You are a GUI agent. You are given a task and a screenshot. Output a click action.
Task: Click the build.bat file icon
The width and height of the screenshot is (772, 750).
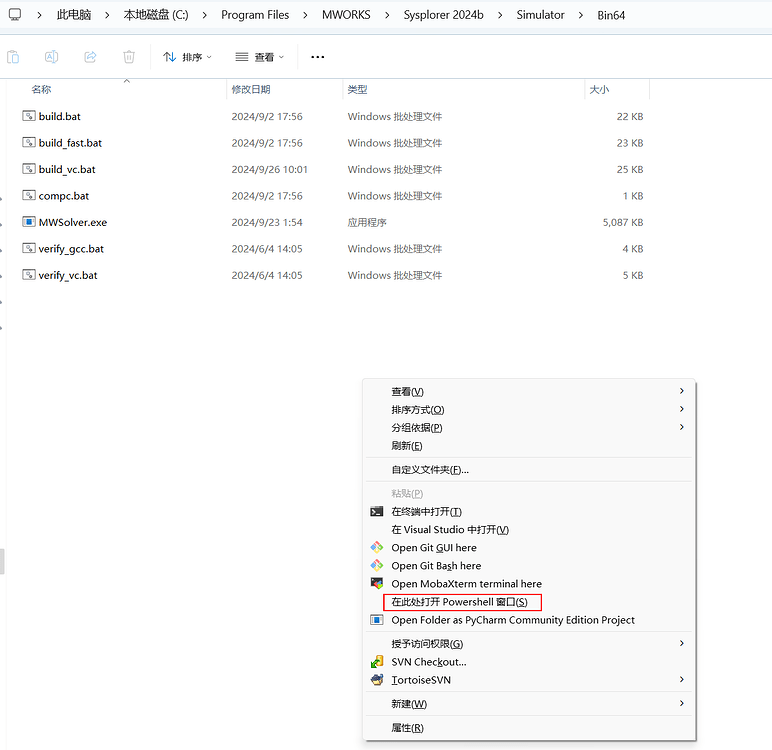29,116
